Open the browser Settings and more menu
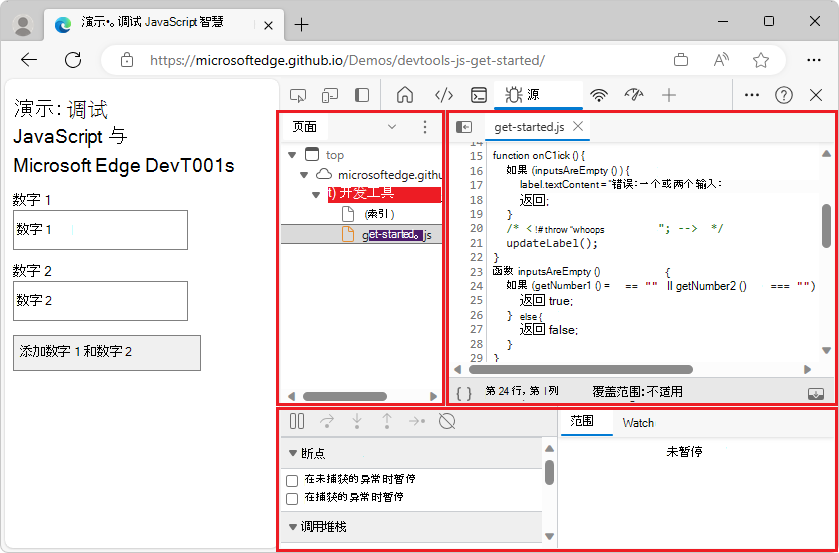The image size is (839, 553). pyautogui.click(x=814, y=60)
